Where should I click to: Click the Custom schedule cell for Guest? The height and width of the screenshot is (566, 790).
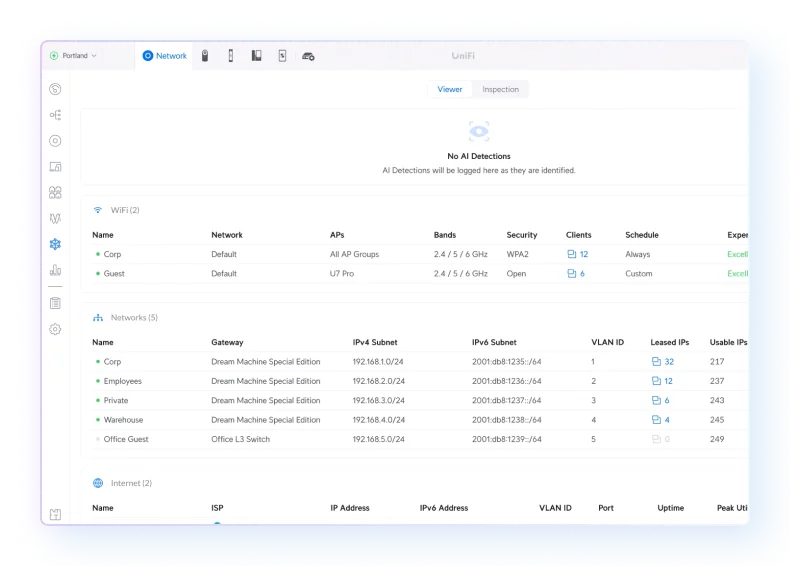pyautogui.click(x=639, y=273)
